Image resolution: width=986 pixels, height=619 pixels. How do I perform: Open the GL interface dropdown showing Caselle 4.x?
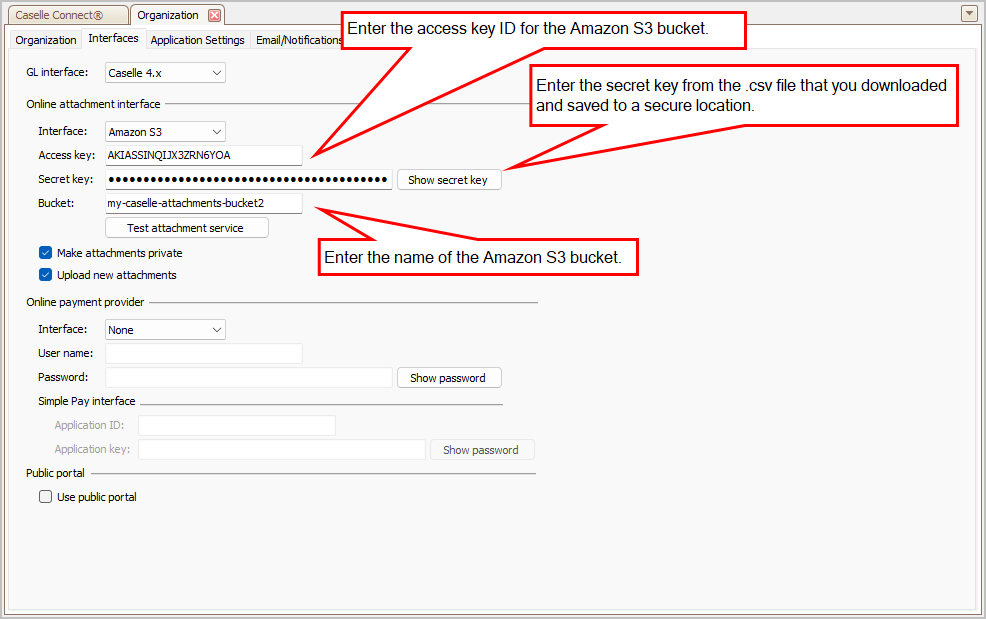pyautogui.click(x=165, y=73)
